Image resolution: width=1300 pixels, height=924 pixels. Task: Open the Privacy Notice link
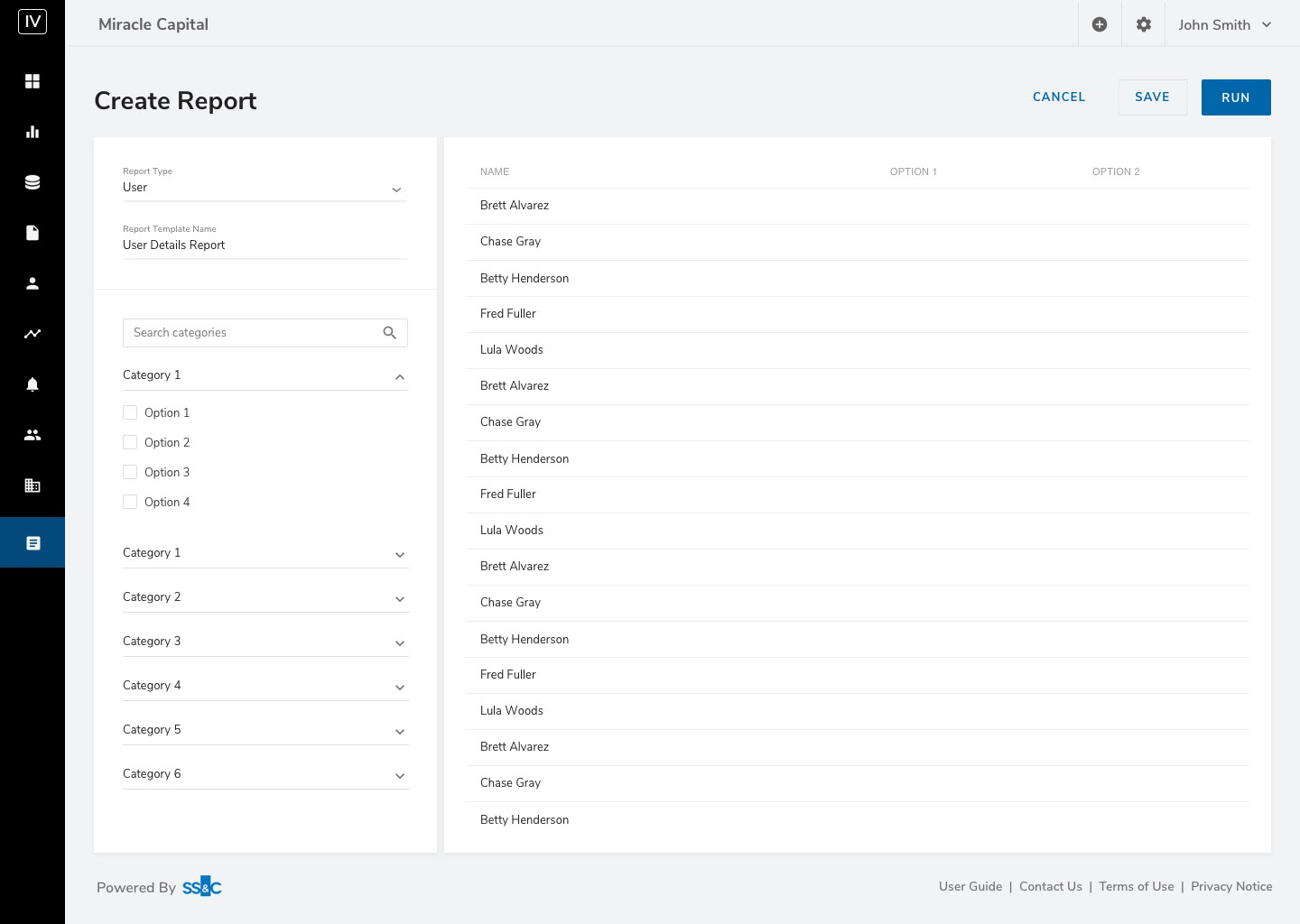[x=1231, y=886]
